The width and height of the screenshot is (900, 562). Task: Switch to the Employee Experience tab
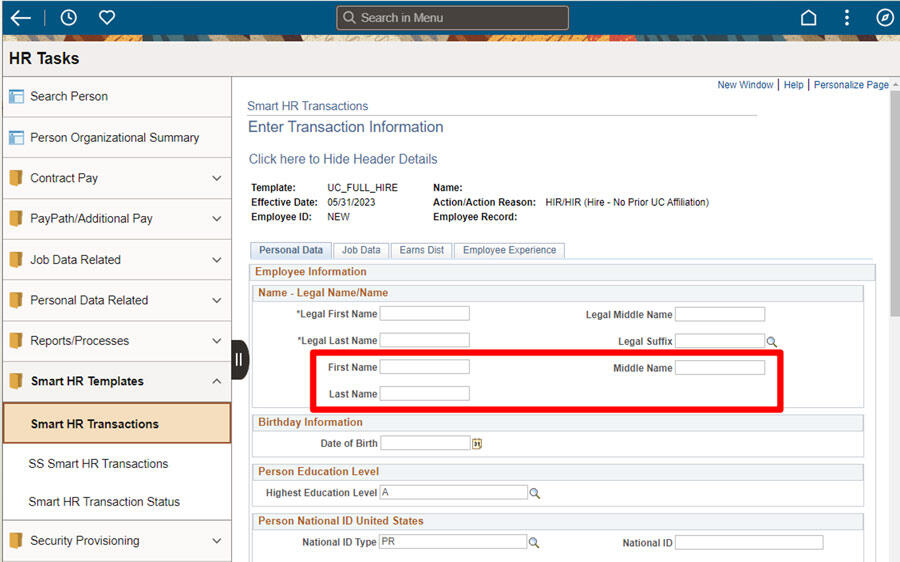point(510,250)
